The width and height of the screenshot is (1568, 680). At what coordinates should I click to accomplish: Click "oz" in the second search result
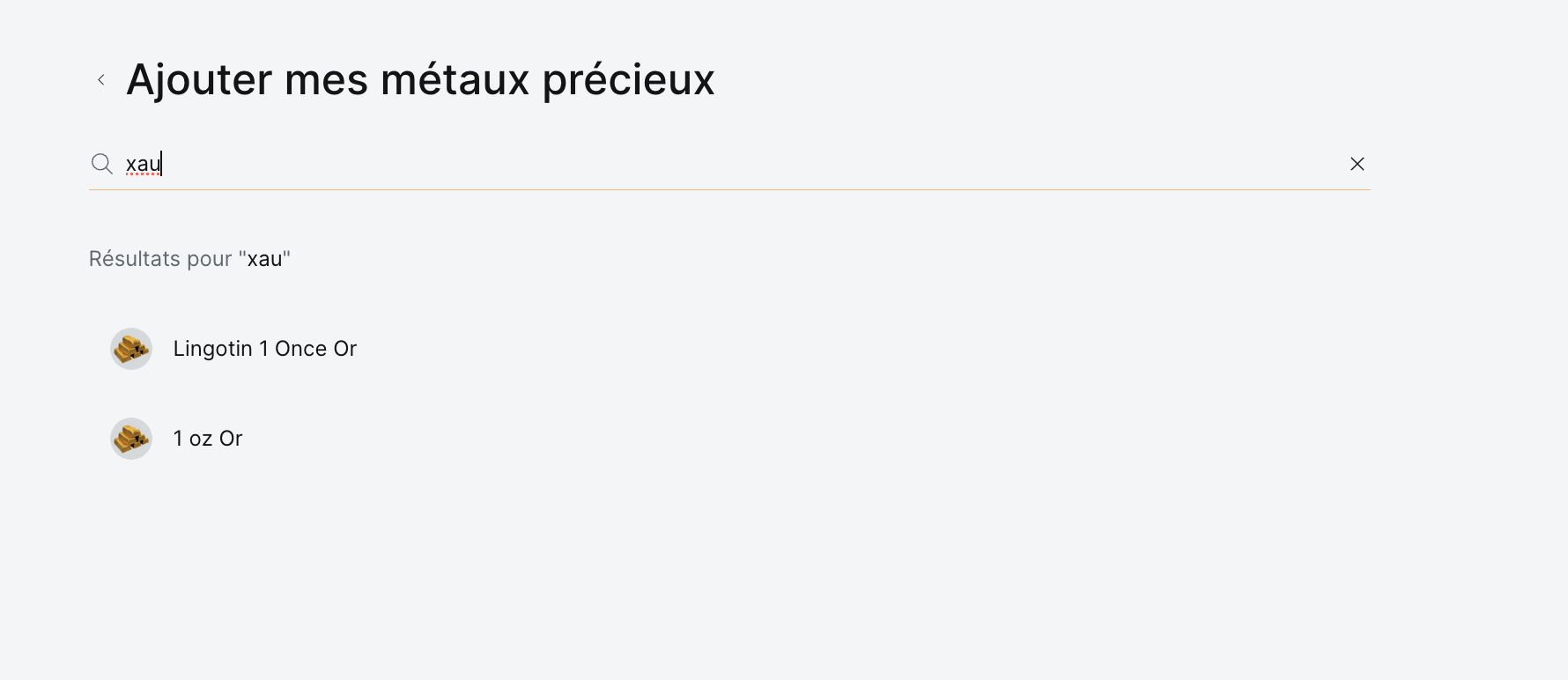201,439
